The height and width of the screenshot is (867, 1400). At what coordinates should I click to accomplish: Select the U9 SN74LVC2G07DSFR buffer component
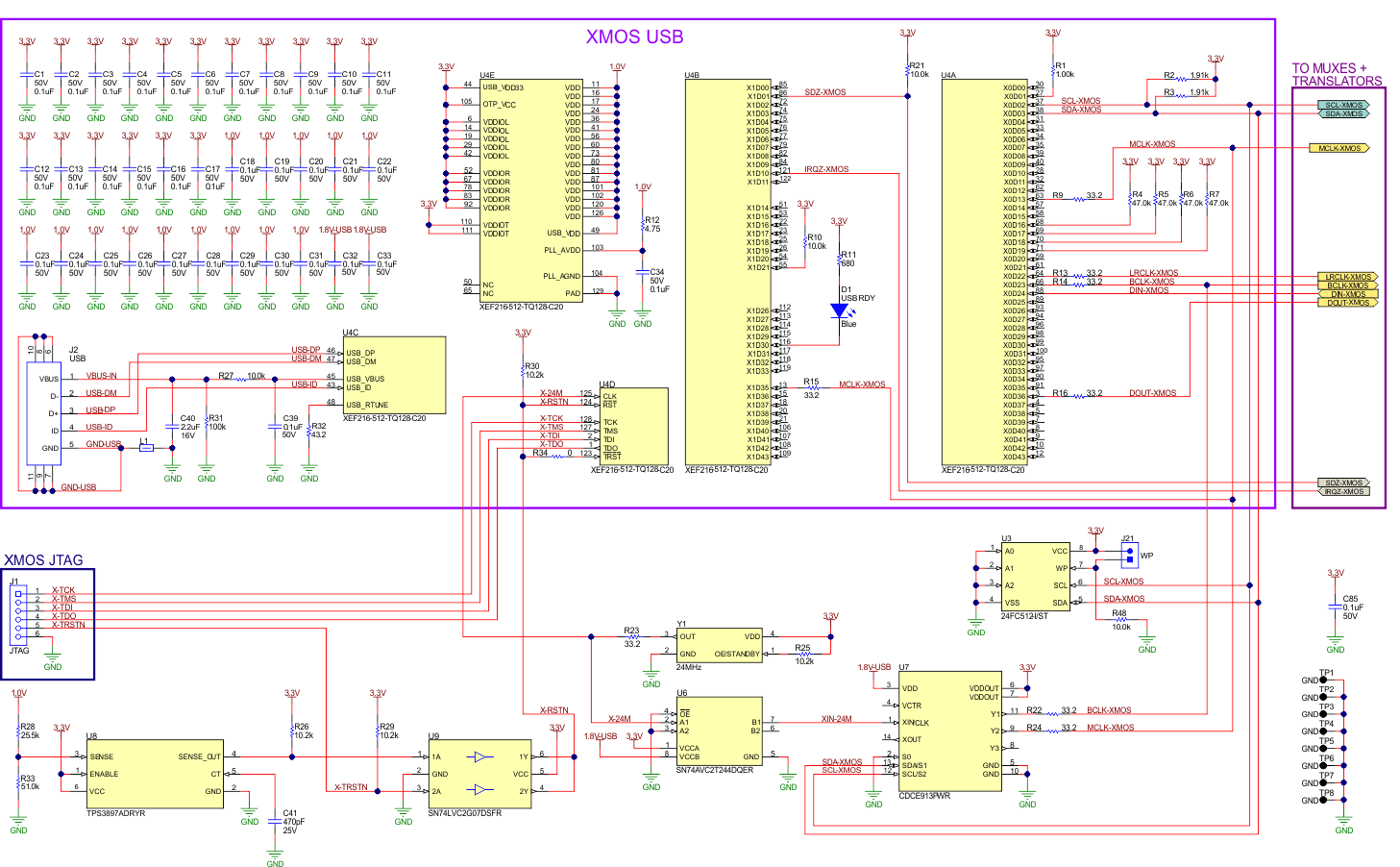coord(480,774)
